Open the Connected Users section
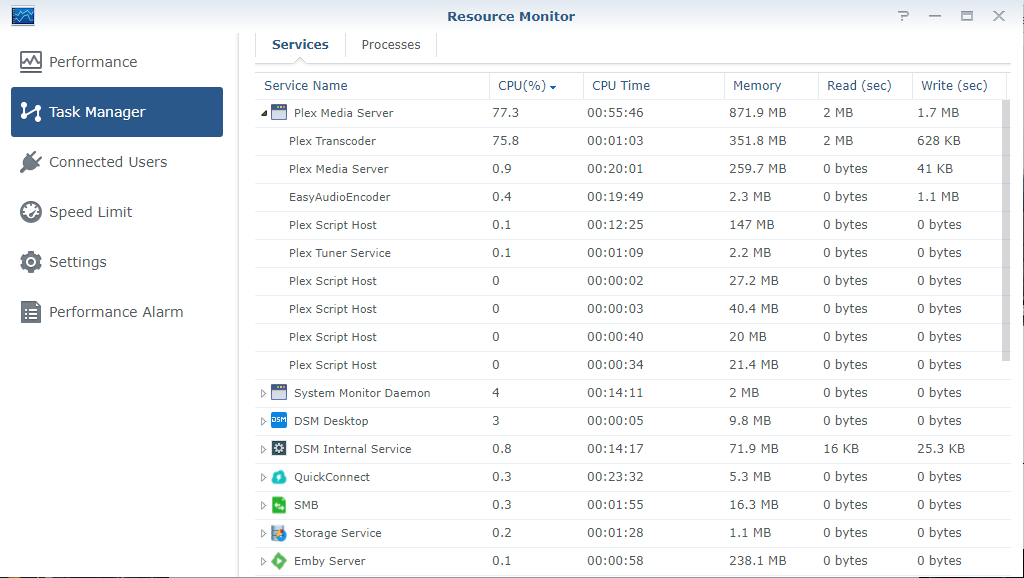 pyautogui.click(x=117, y=162)
